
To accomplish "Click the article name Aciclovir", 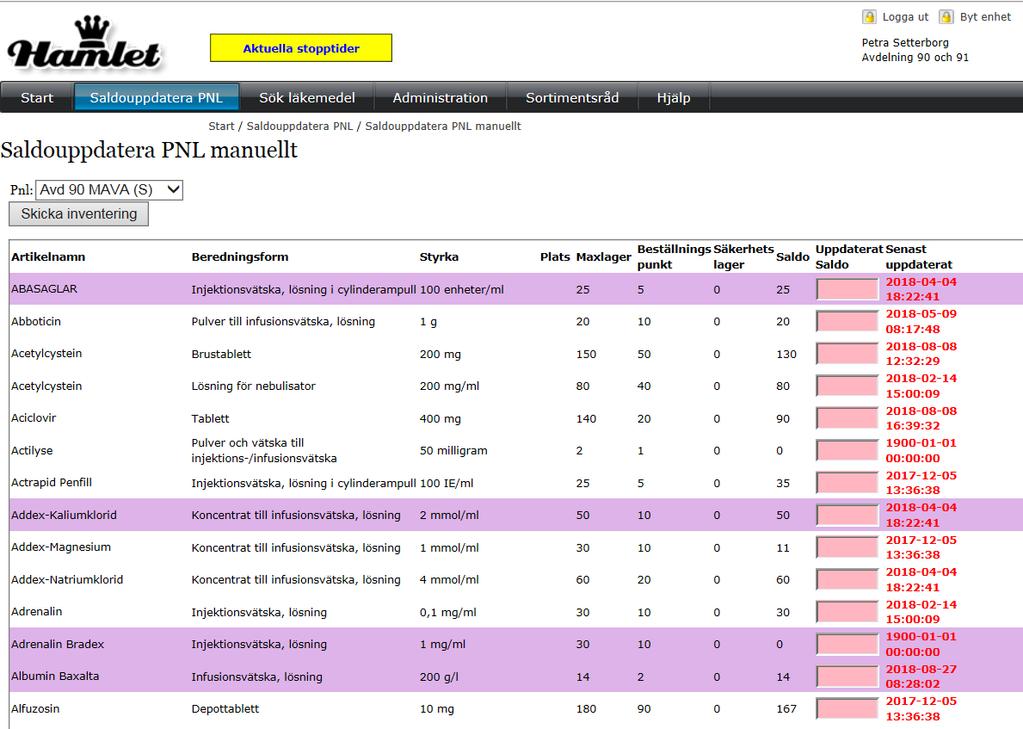I will click(33, 418).
